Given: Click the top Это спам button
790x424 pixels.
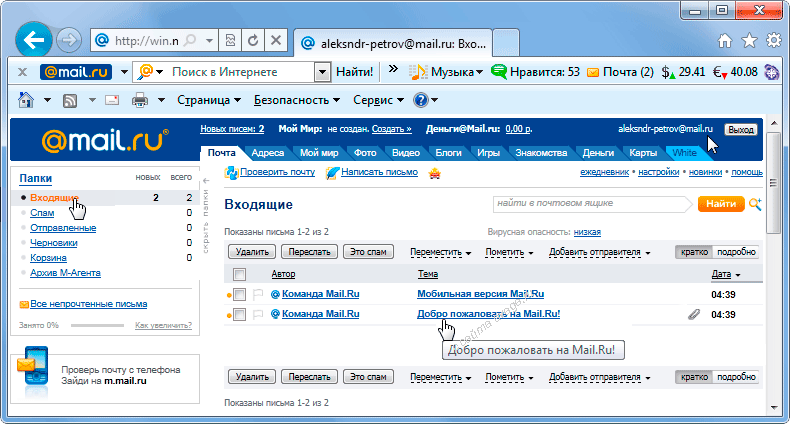Looking at the screenshot, I should click(x=368, y=252).
